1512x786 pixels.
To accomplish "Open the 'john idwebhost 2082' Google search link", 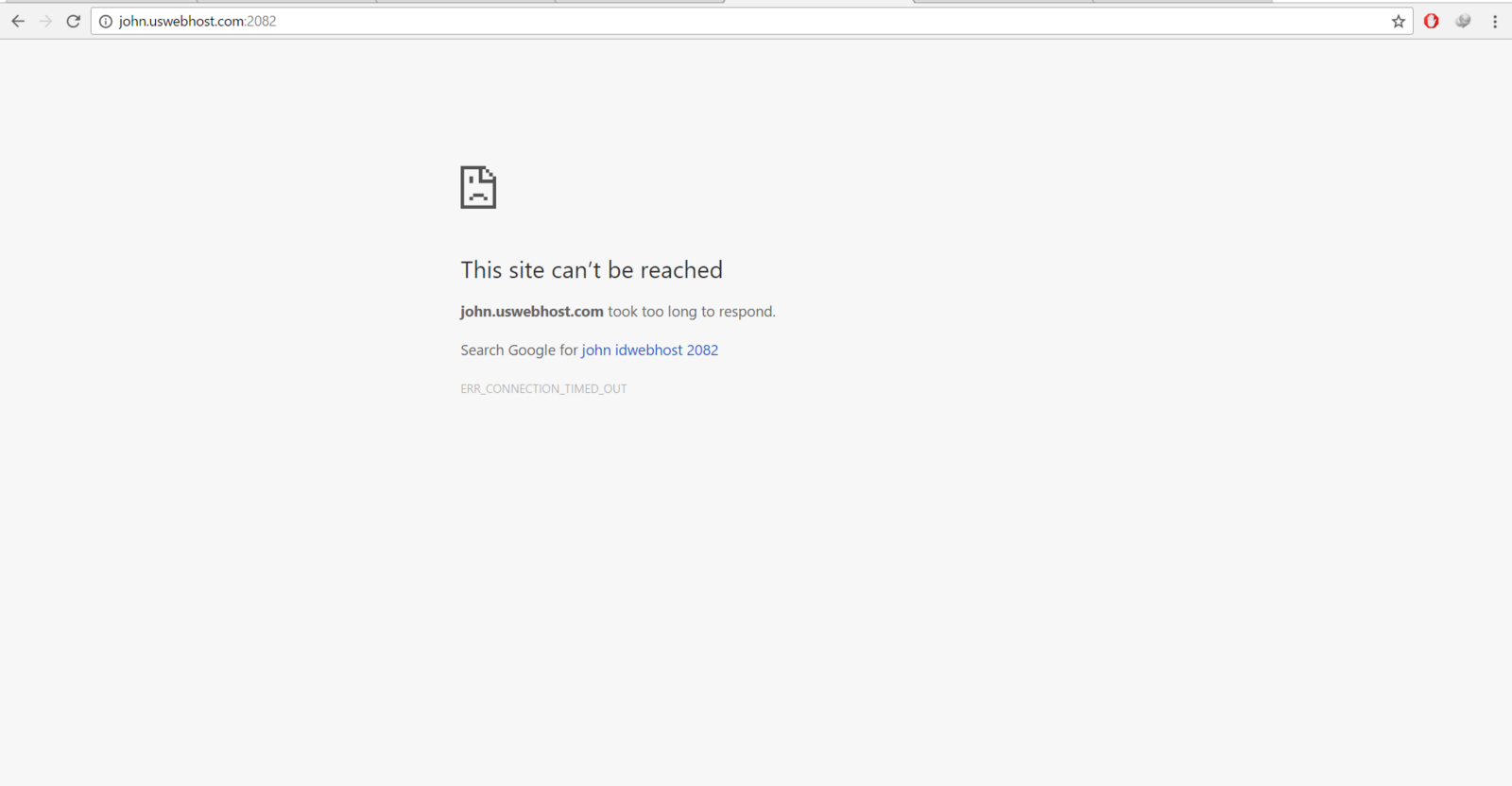I will (650, 350).
